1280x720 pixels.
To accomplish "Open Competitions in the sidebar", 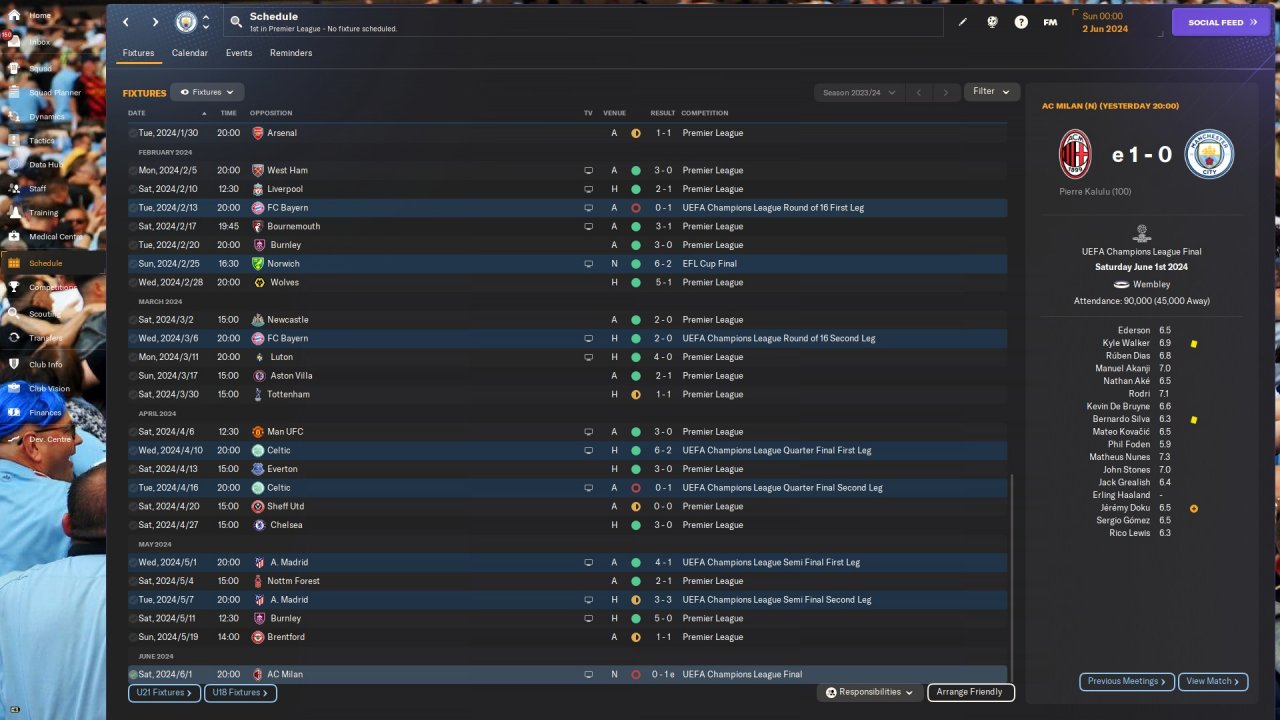I will (52, 288).
